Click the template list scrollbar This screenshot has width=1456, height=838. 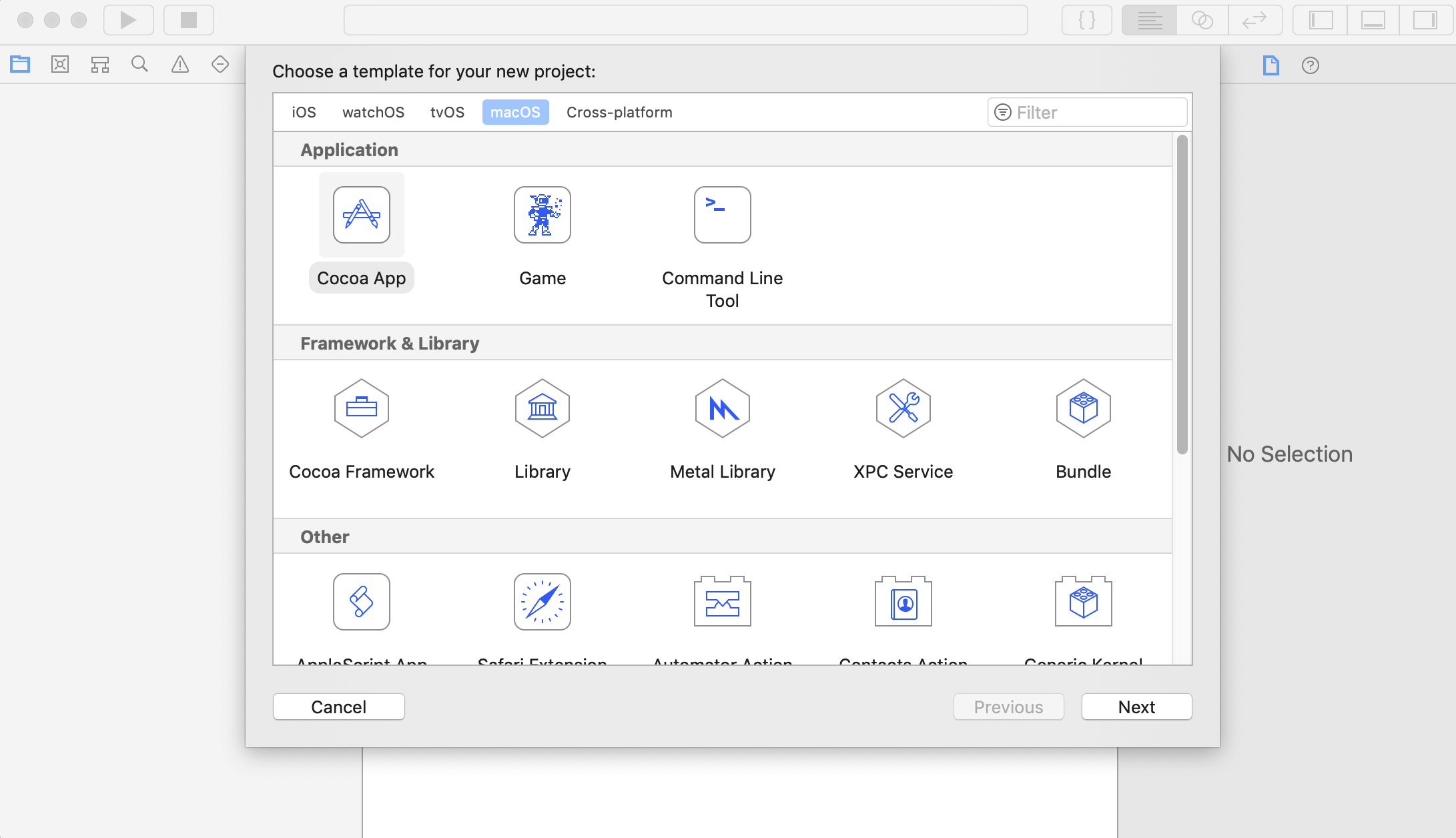click(1182, 294)
